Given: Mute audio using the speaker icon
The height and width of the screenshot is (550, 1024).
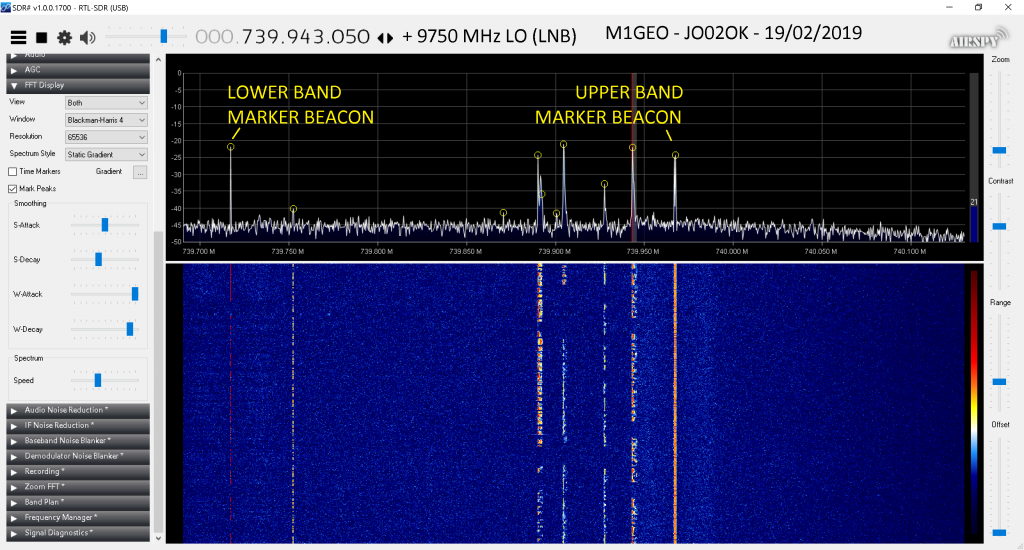Looking at the screenshot, I should click(x=88, y=37).
